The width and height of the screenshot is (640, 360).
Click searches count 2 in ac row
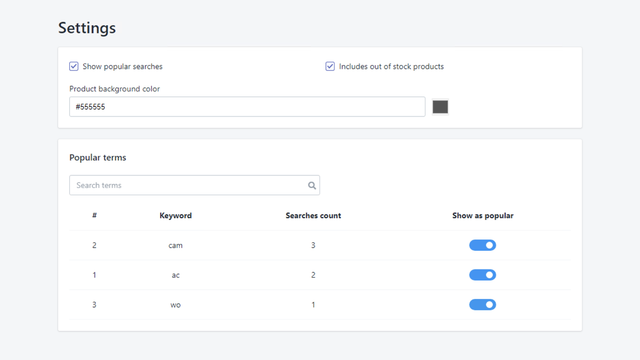click(x=313, y=275)
